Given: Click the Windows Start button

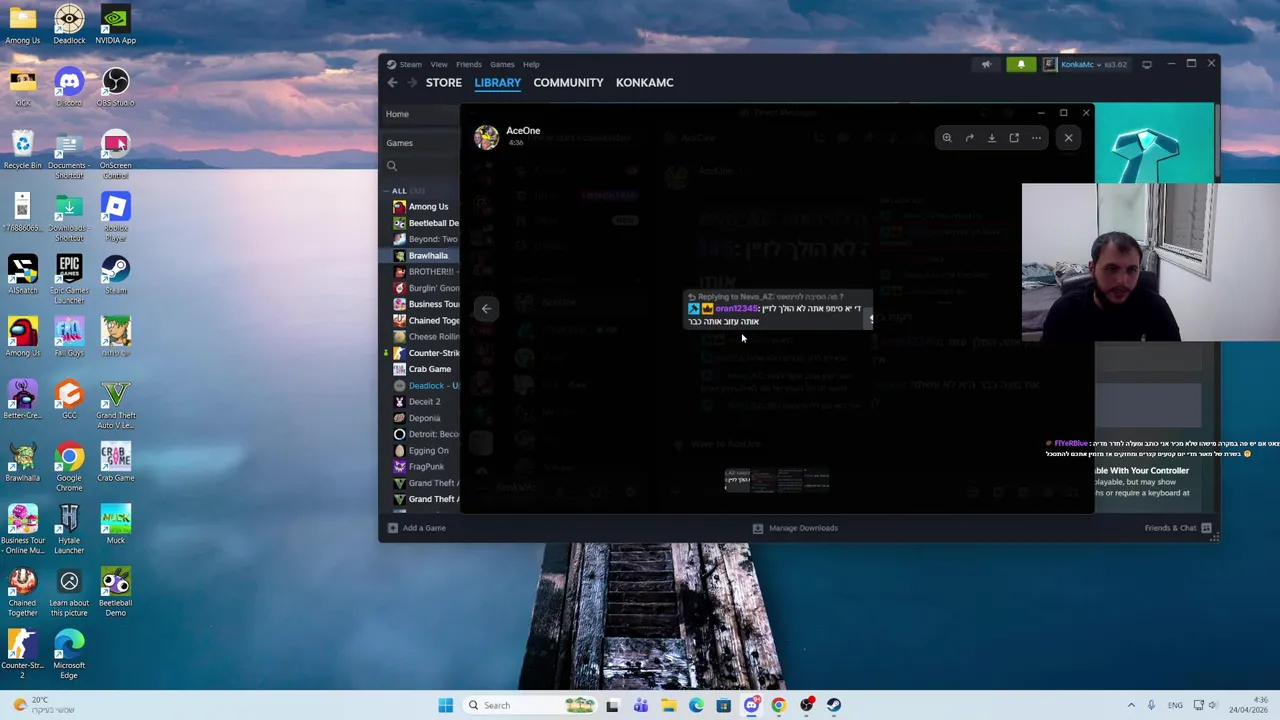Looking at the screenshot, I should pyautogui.click(x=445, y=705).
